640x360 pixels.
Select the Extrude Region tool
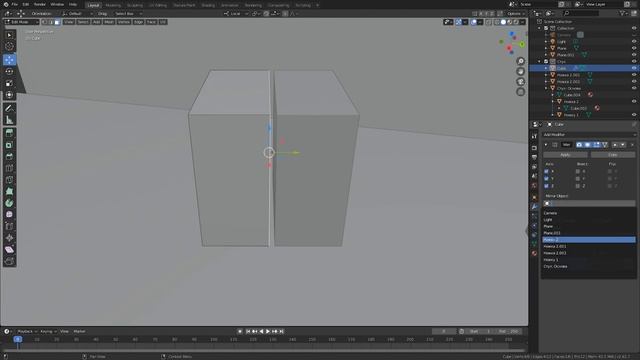[9, 133]
